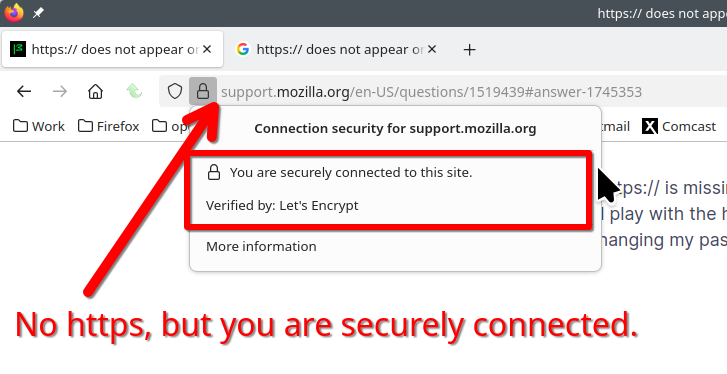Click the pin icon in title bar

pos(38,13)
